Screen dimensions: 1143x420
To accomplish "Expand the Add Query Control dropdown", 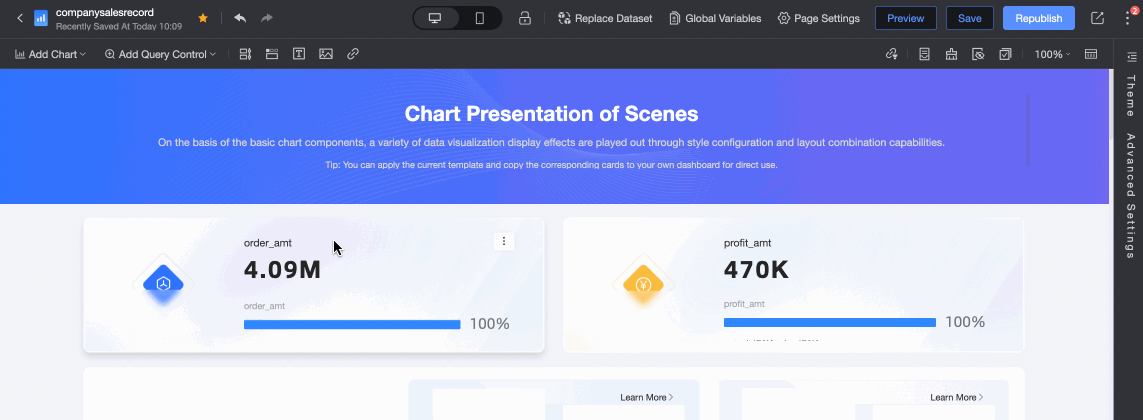I will 160,54.
